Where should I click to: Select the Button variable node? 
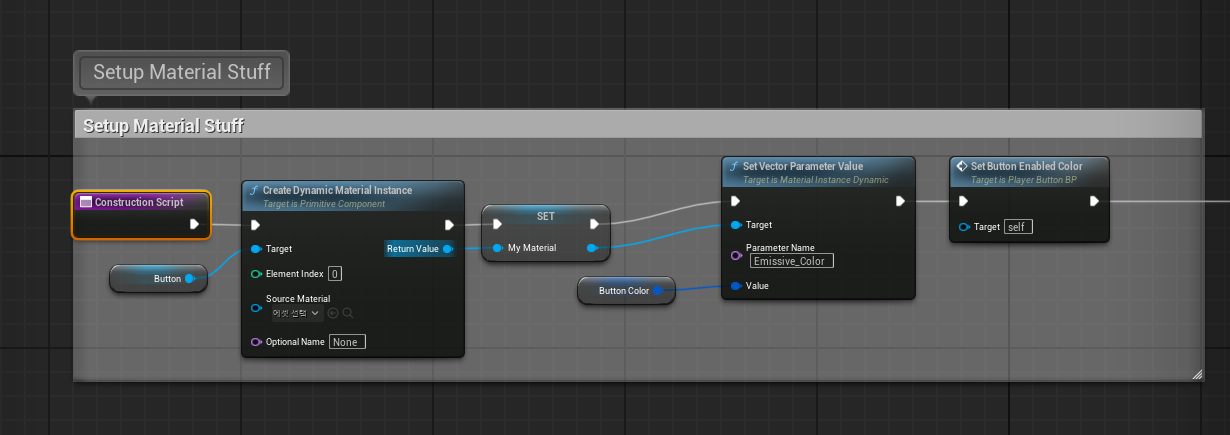[158, 279]
